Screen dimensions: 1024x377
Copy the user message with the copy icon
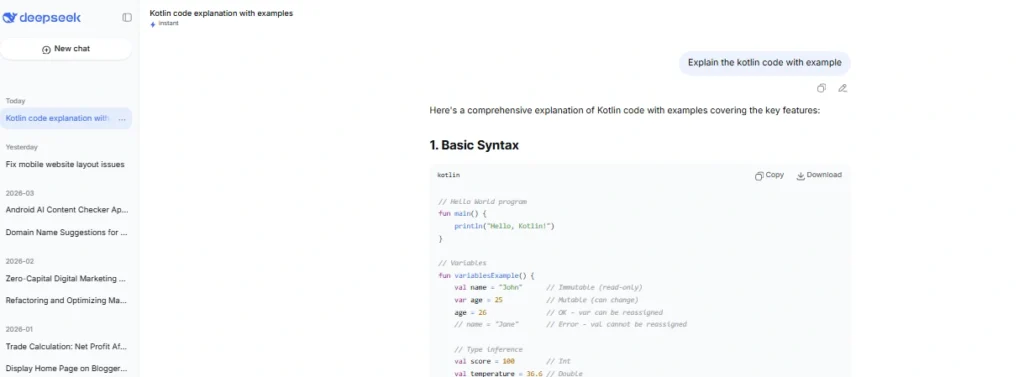822,88
